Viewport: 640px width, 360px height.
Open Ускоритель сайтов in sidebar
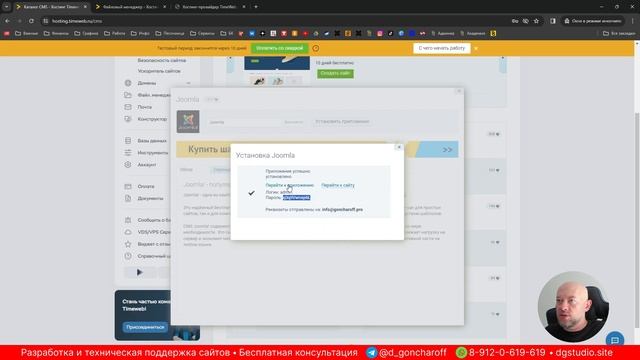tap(159, 71)
